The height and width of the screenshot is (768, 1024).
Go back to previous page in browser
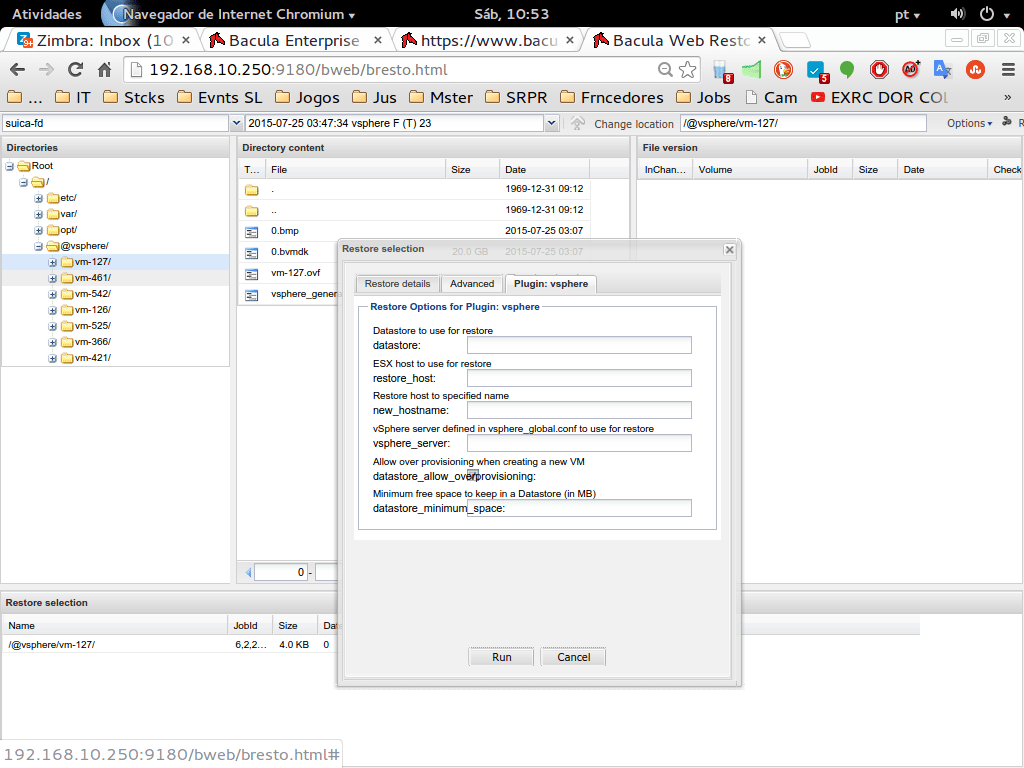18,69
